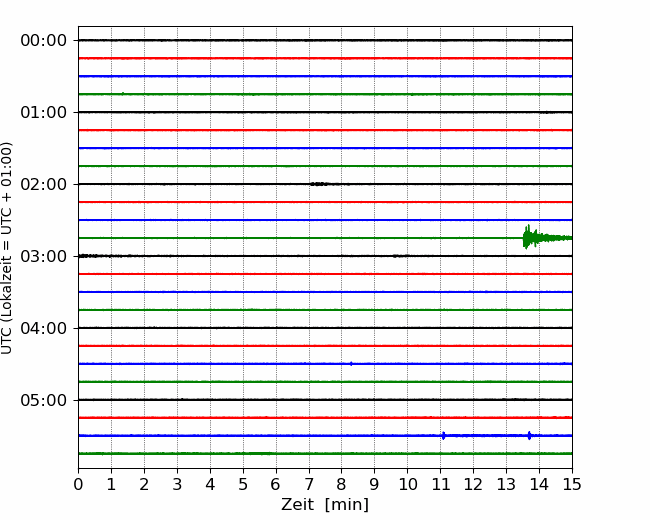Click the black disturbance near minute 10 on 03:00 trace

[400, 256]
